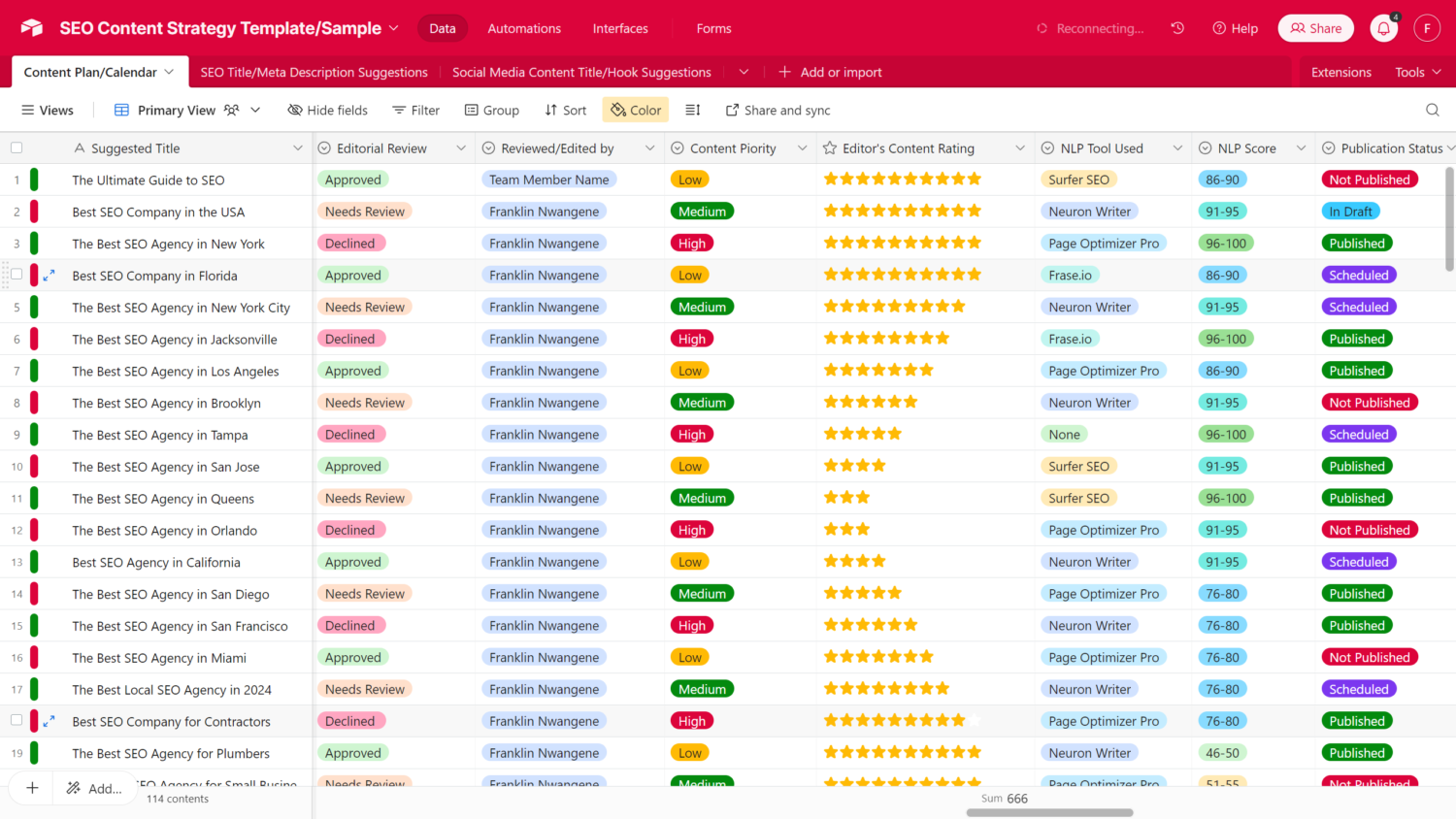Open the row height icon
This screenshot has height=819, width=1456.
(693, 110)
